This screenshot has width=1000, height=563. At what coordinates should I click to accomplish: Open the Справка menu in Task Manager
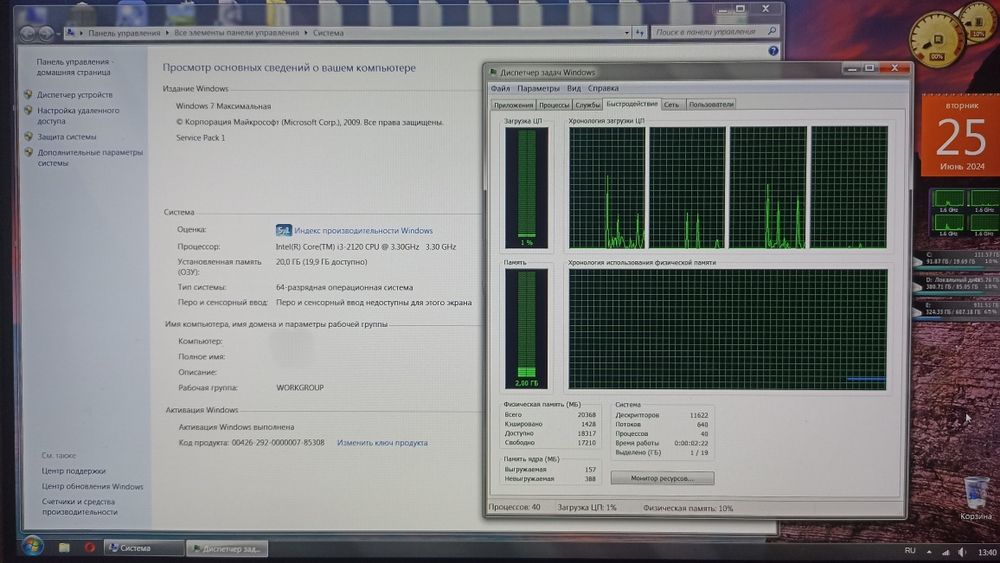tap(603, 88)
